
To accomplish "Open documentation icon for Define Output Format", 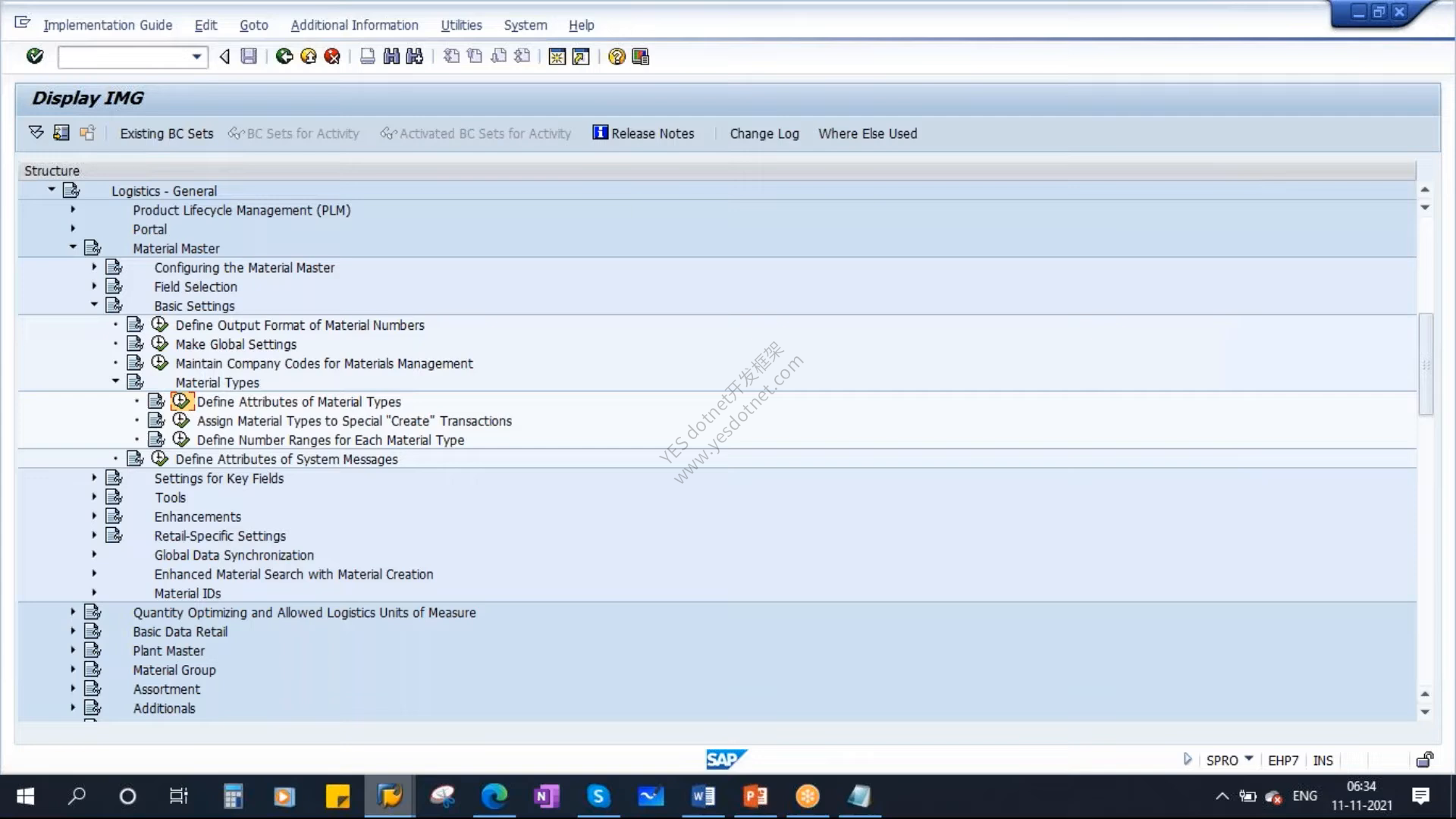I will tap(136, 325).
